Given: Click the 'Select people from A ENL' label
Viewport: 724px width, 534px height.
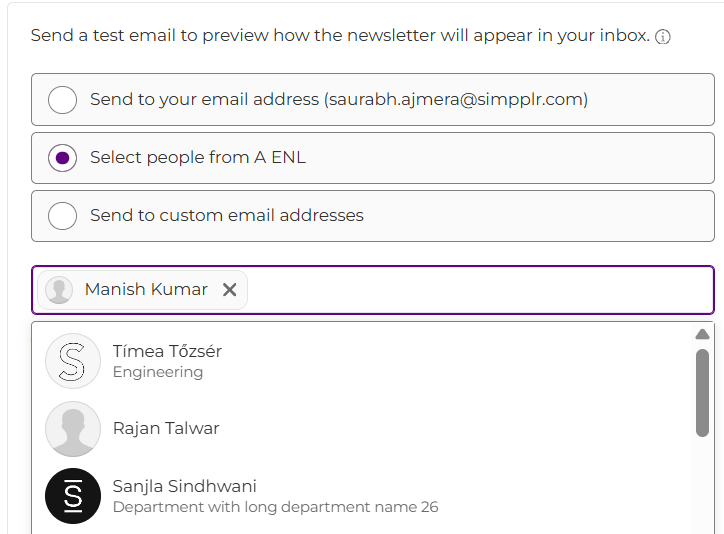Looking at the screenshot, I should pyautogui.click(x=198, y=158).
